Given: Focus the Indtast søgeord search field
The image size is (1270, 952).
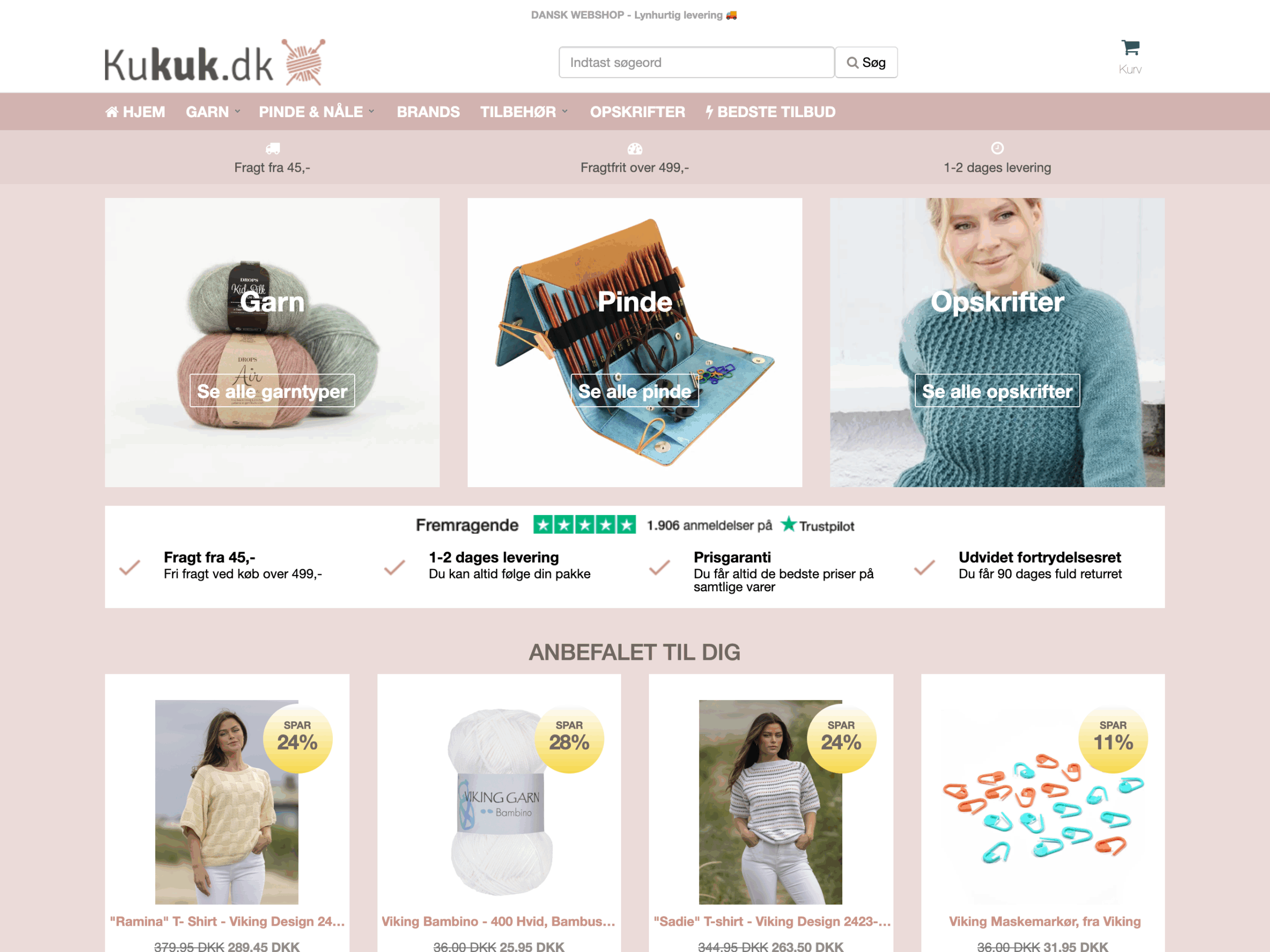Looking at the screenshot, I should point(697,63).
